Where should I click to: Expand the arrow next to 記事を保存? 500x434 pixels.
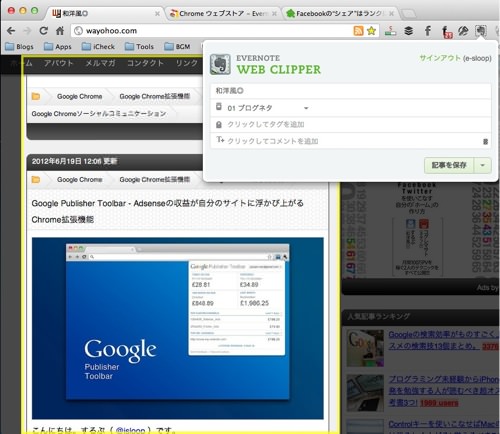482,165
